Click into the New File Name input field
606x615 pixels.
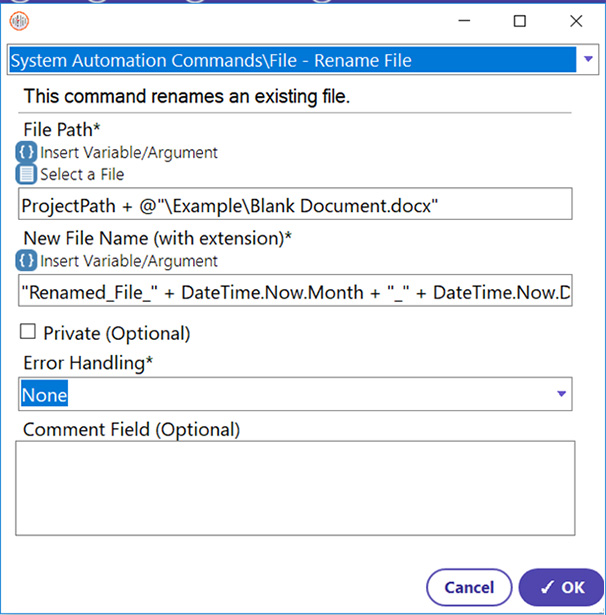point(295,291)
